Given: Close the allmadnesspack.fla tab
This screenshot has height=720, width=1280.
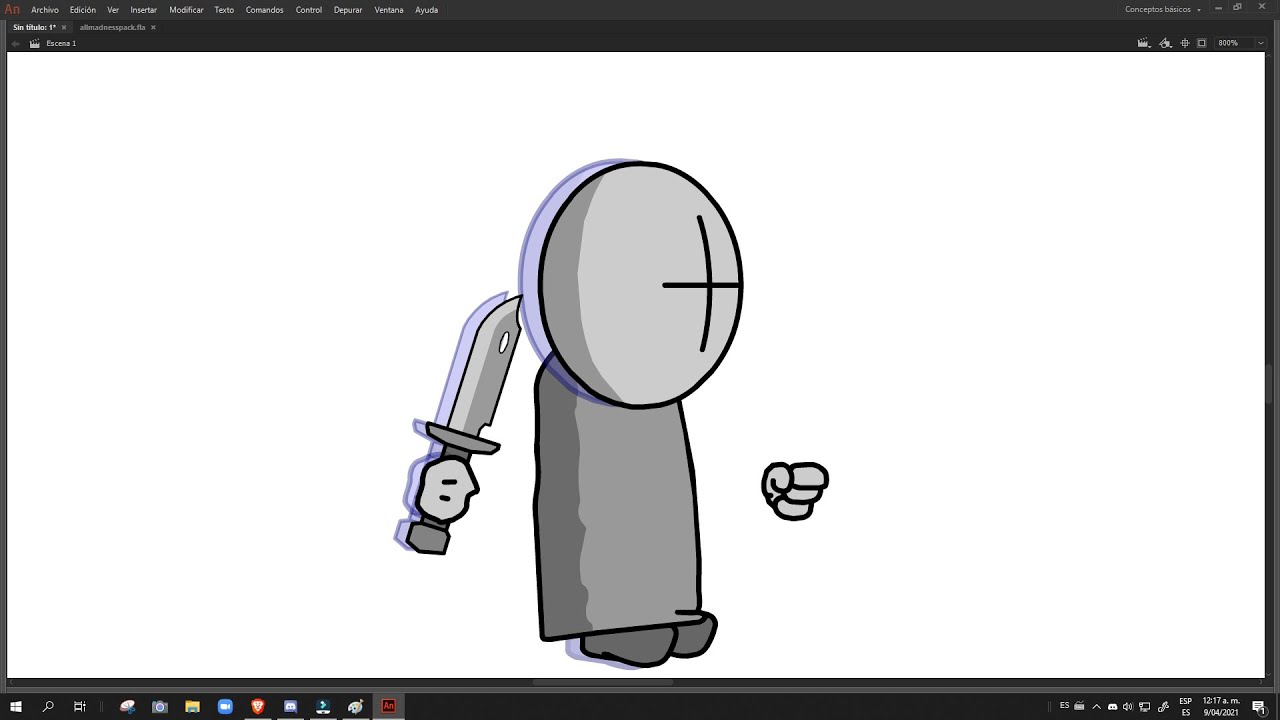Looking at the screenshot, I should tap(153, 27).
